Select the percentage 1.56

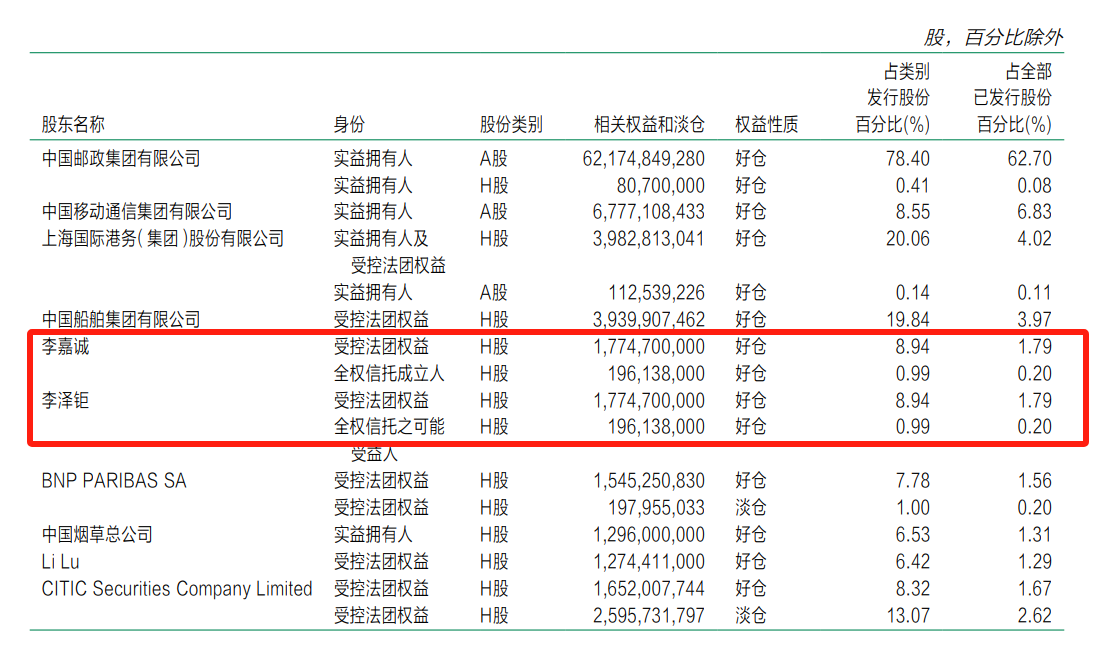pos(1035,481)
